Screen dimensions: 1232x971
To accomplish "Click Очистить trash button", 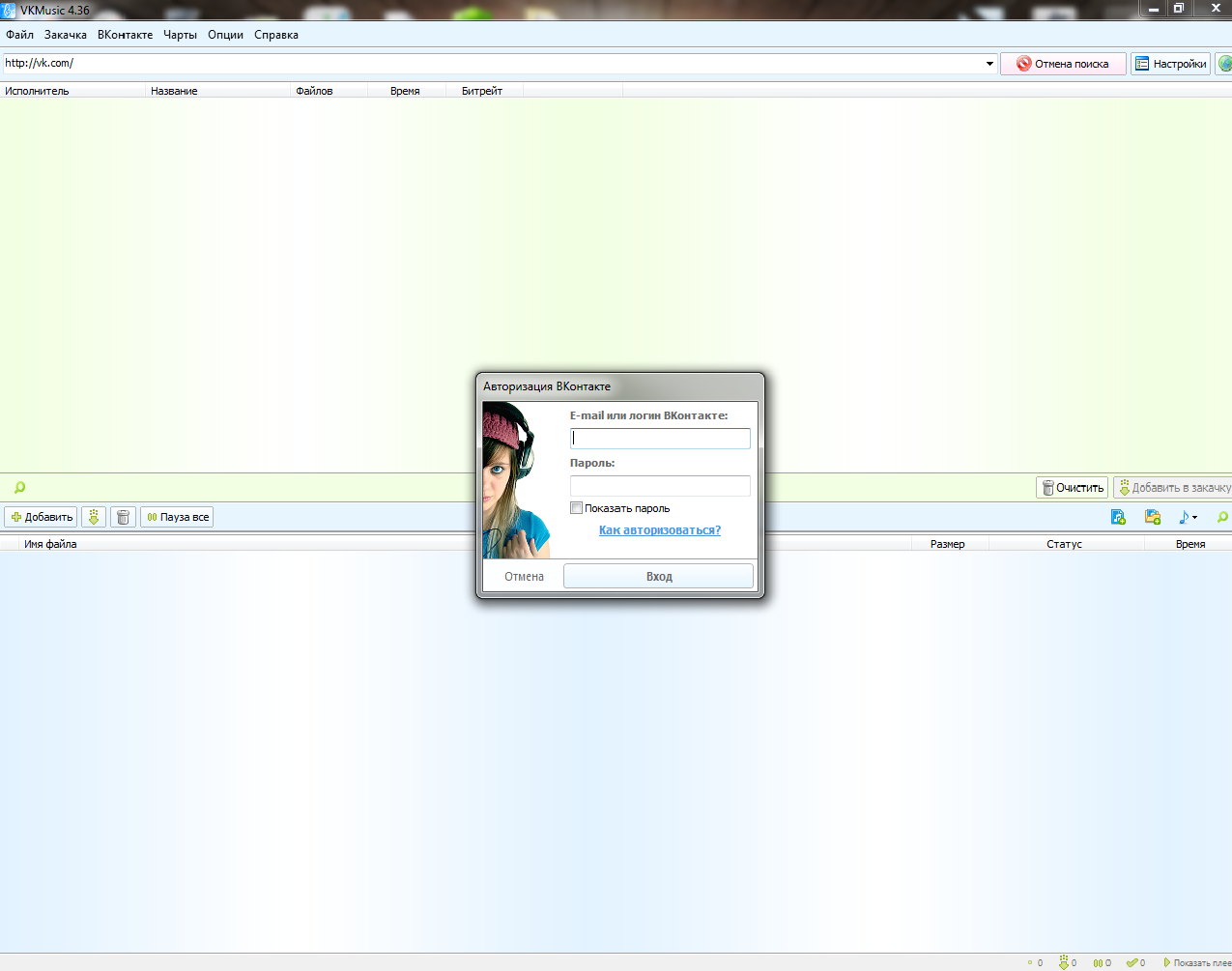I will click(x=1072, y=488).
